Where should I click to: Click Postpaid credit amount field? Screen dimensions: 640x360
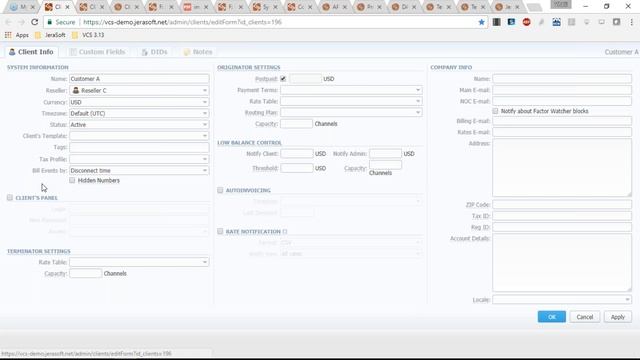(x=305, y=79)
